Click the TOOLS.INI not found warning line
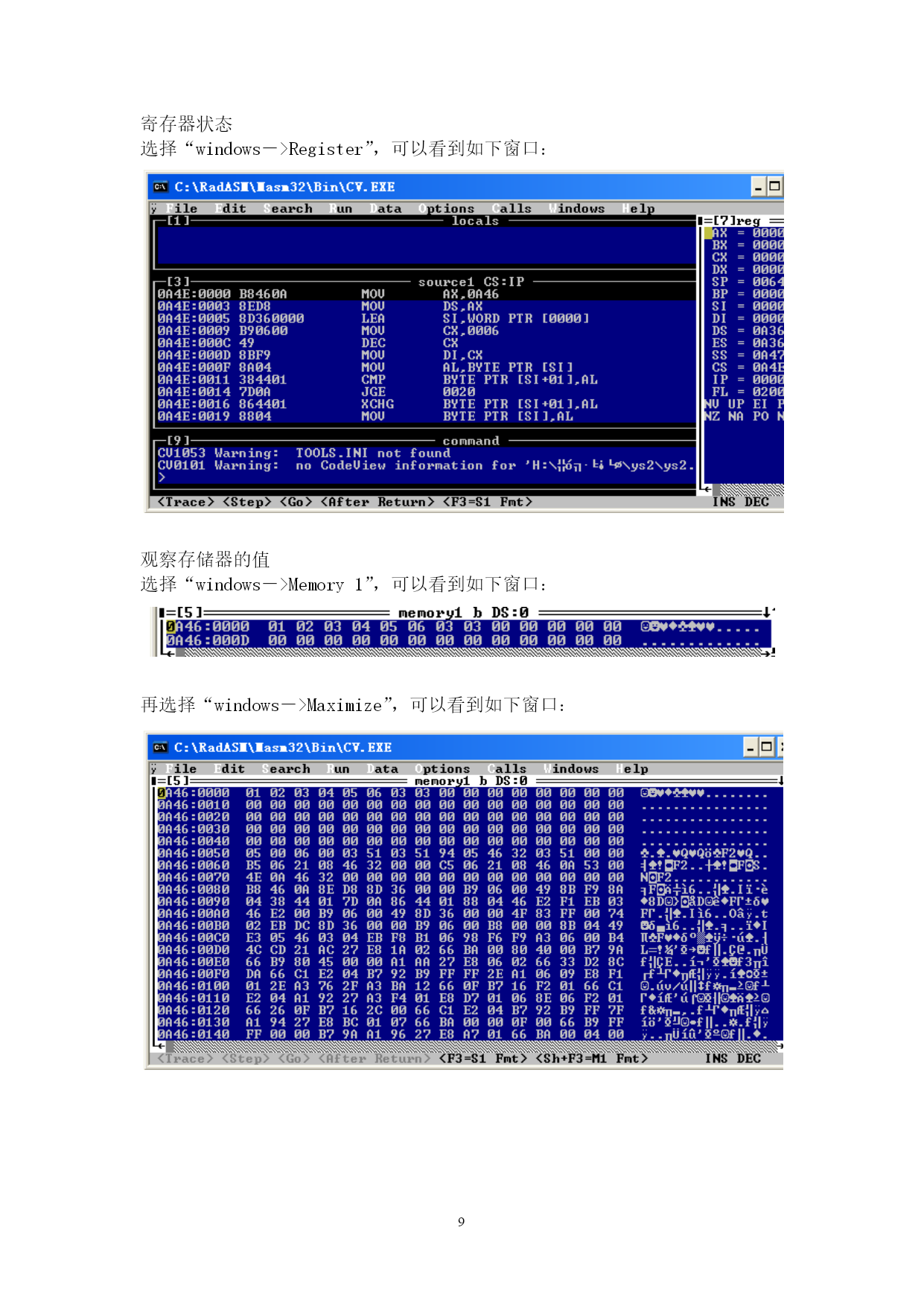The width and height of the screenshot is (924, 1306). (x=304, y=453)
